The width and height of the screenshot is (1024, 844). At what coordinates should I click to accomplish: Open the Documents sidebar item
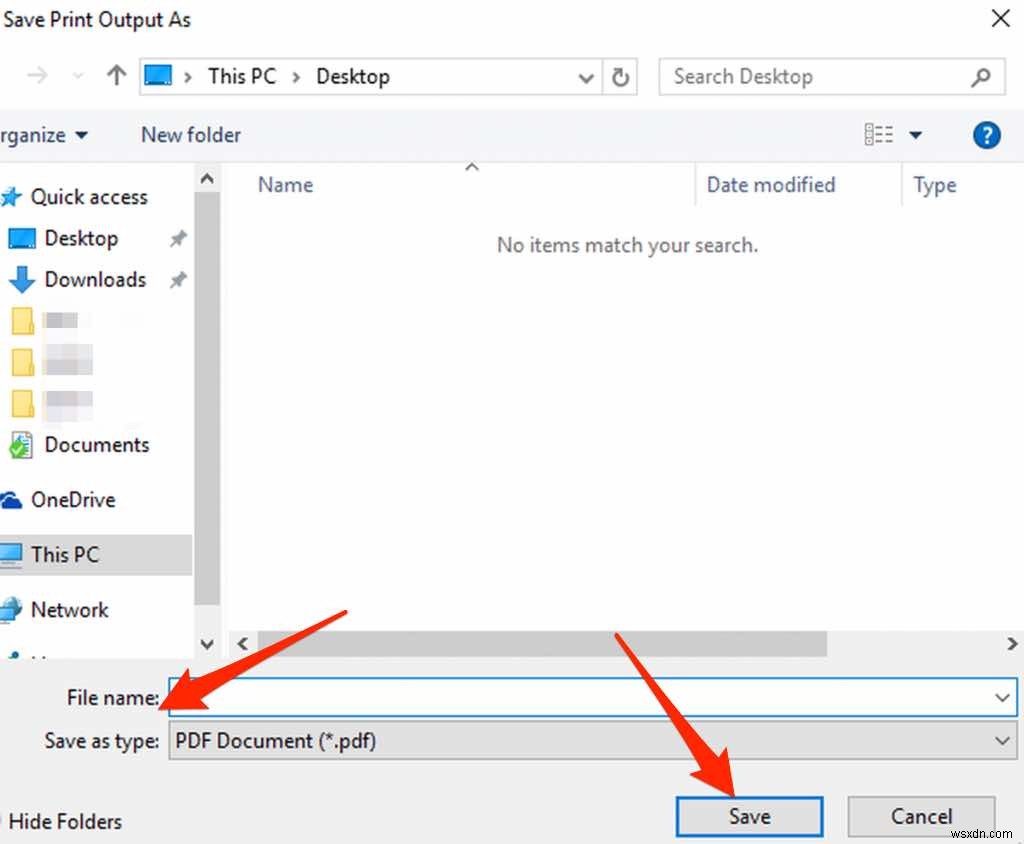pyautogui.click(x=97, y=444)
